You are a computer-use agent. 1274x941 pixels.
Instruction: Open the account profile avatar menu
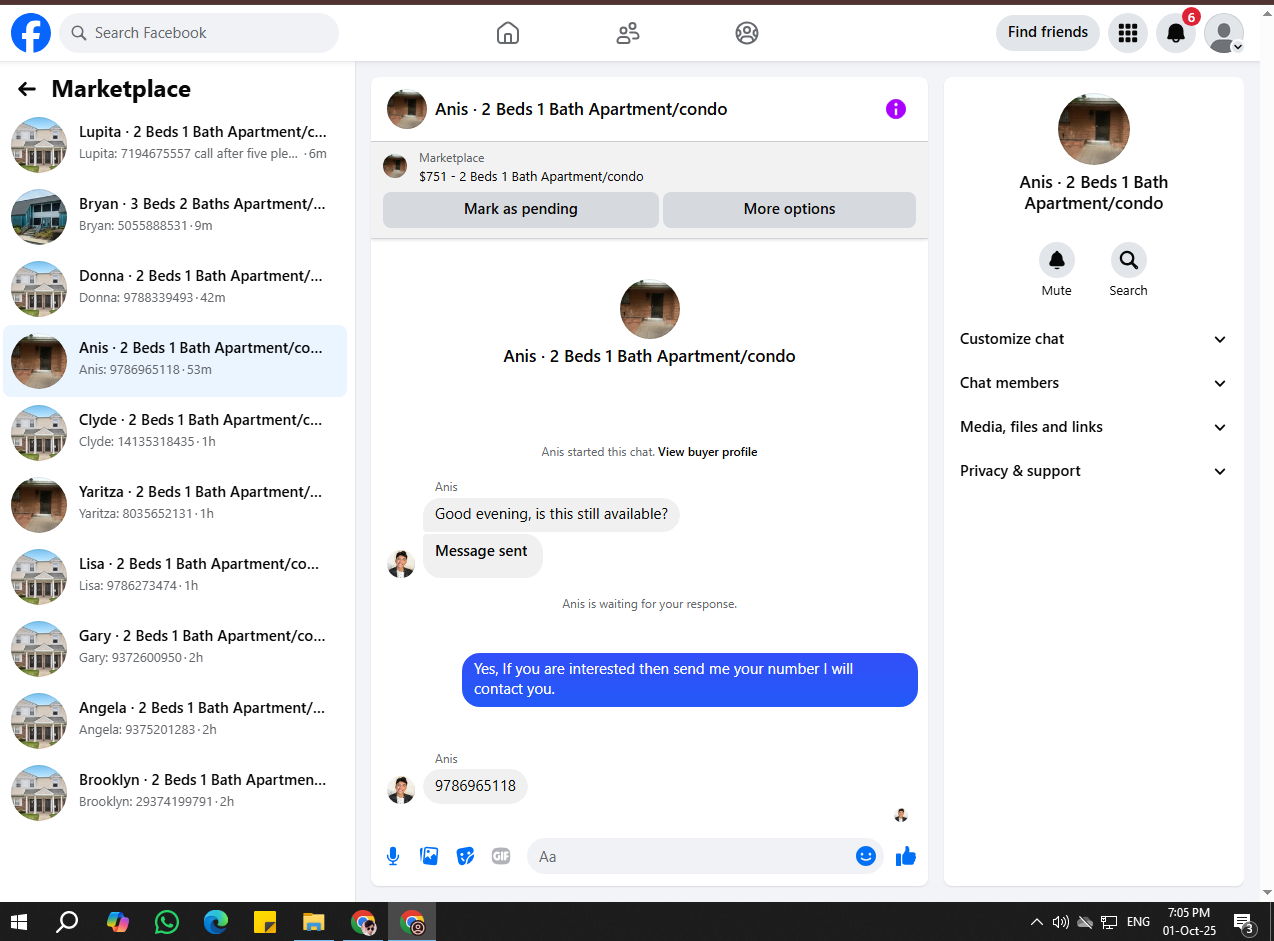(1224, 33)
